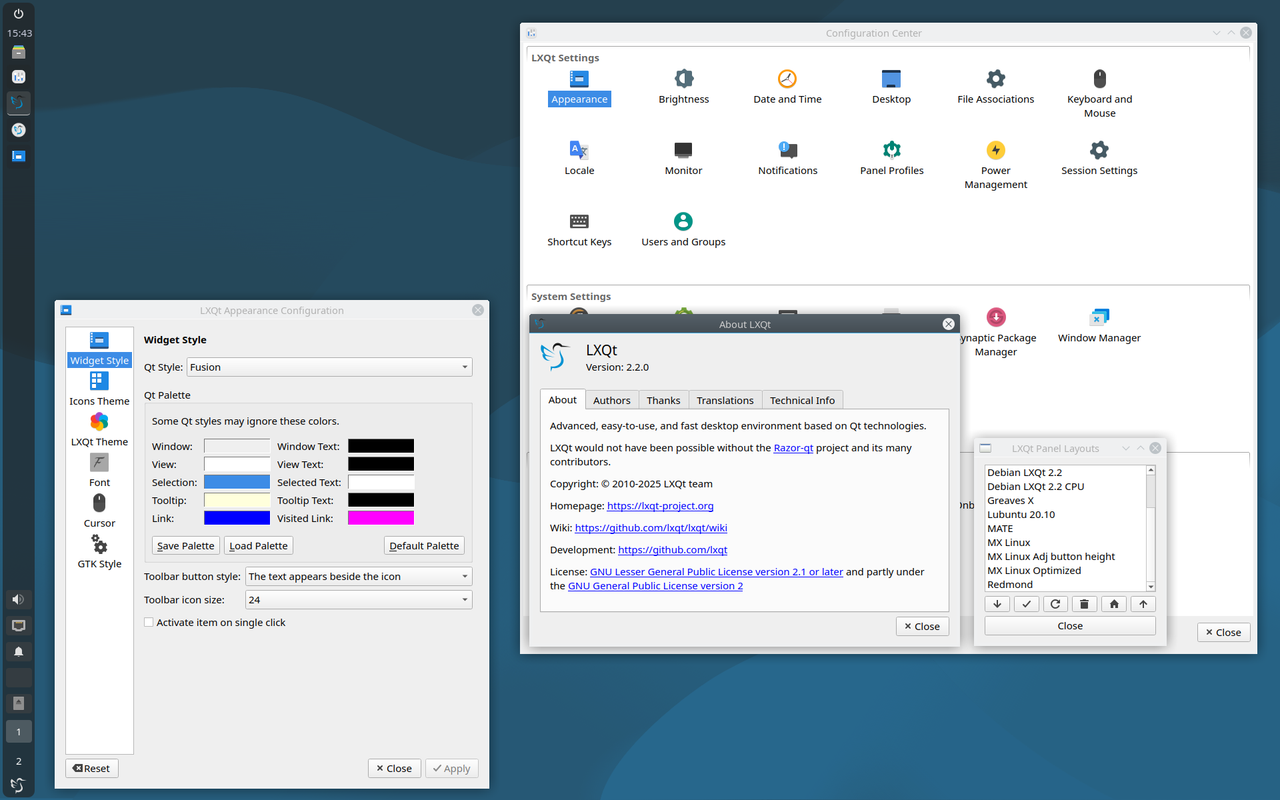Click the home button in Panel Layouts
Image resolution: width=1280 pixels, height=800 pixels.
click(x=1114, y=604)
